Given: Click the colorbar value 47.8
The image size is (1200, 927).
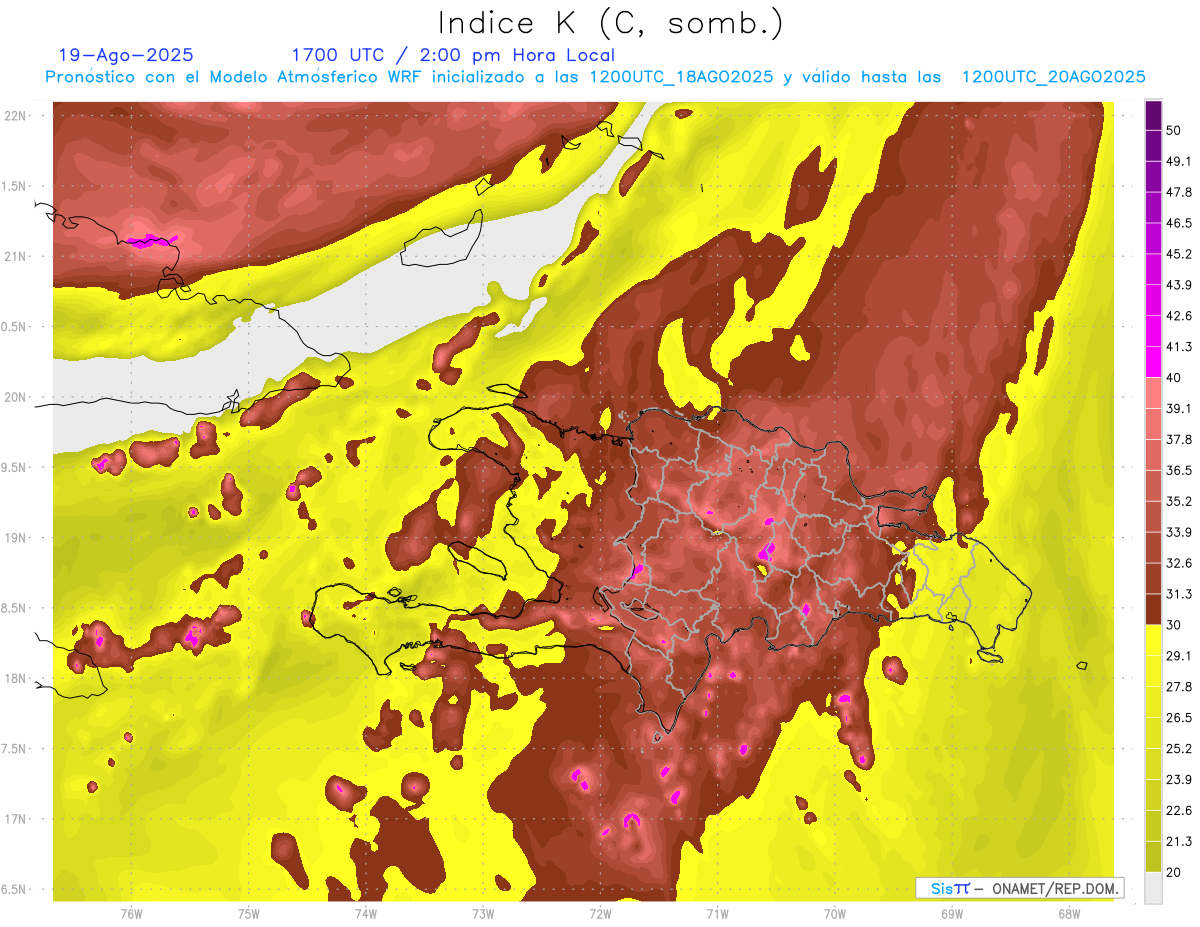Looking at the screenshot, I should [x=1179, y=193].
